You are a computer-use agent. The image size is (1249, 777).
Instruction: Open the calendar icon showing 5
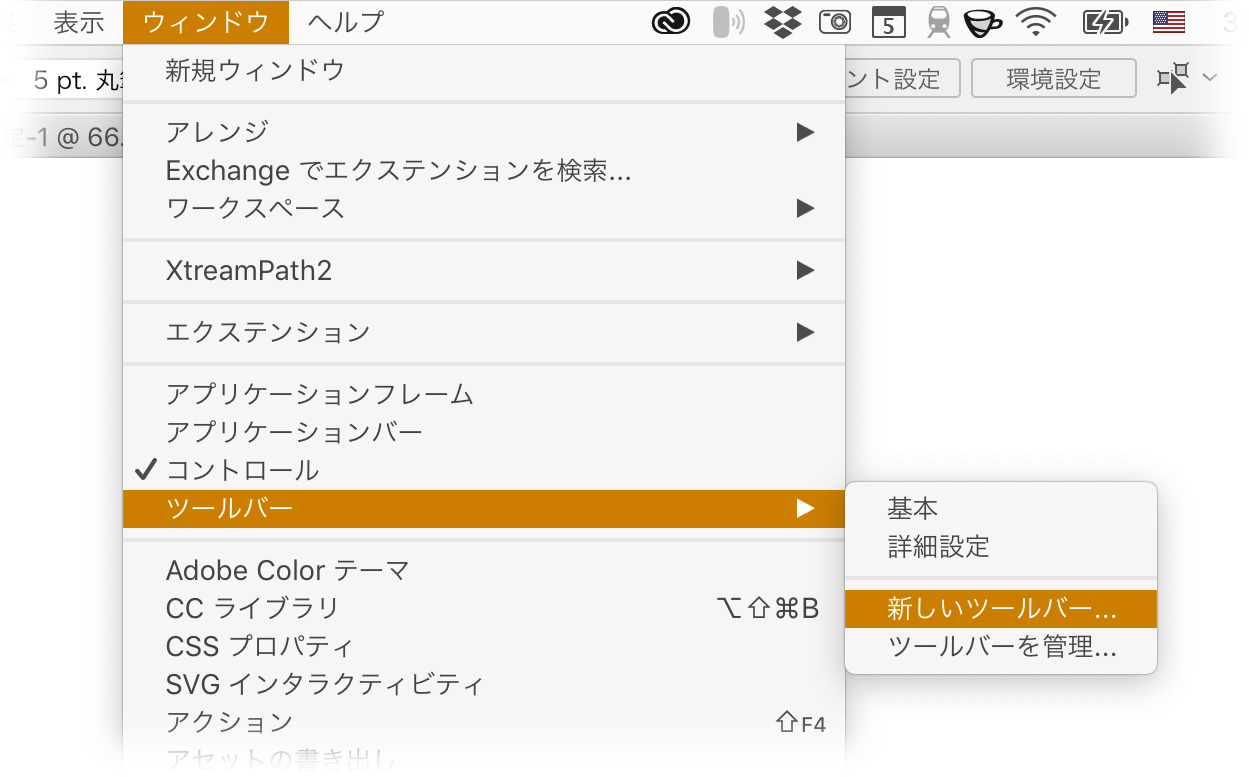coord(889,22)
